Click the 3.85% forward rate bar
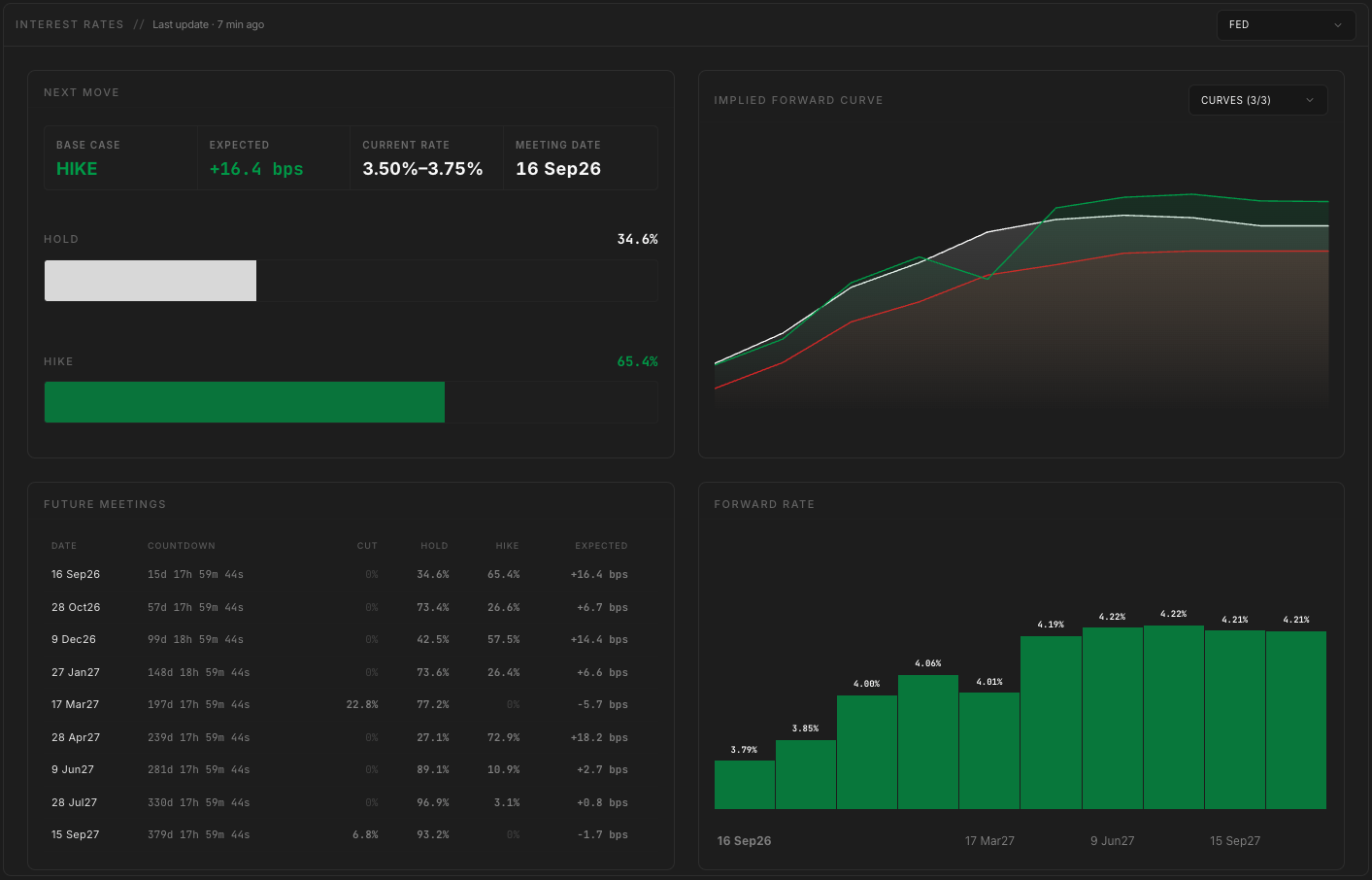 (x=806, y=774)
